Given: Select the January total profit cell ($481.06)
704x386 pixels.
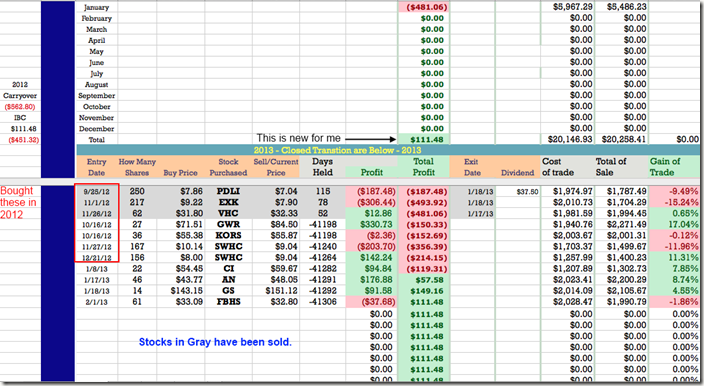Looking at the screenshot, I should (423, 7).
